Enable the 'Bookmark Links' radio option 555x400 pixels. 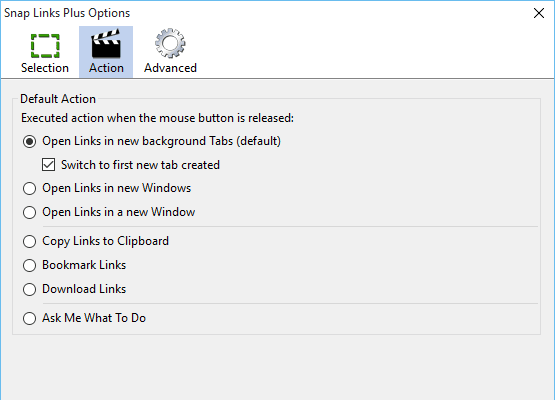29,265
